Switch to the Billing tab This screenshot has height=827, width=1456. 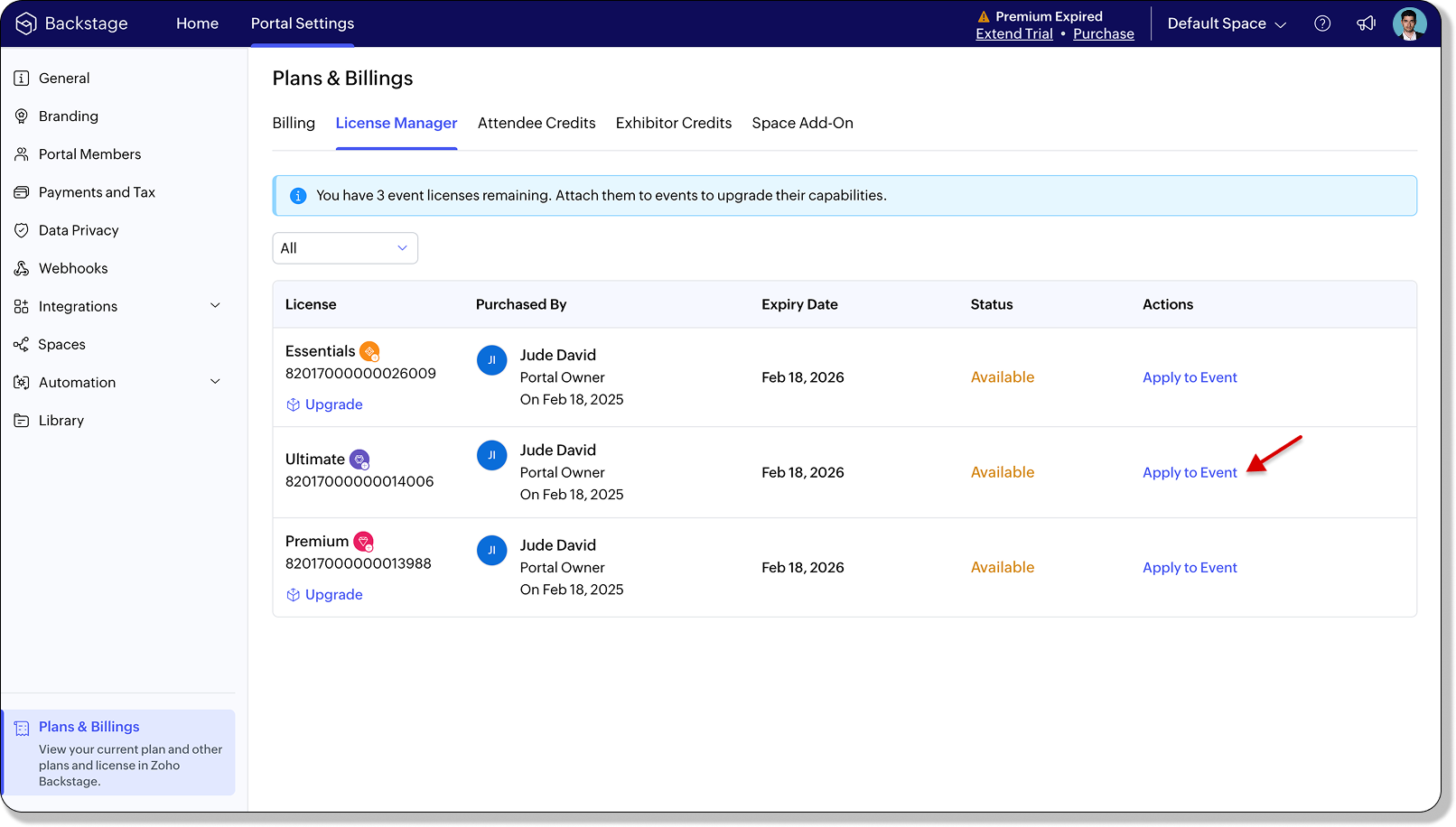pyautogui.click(x=294, y=123)
